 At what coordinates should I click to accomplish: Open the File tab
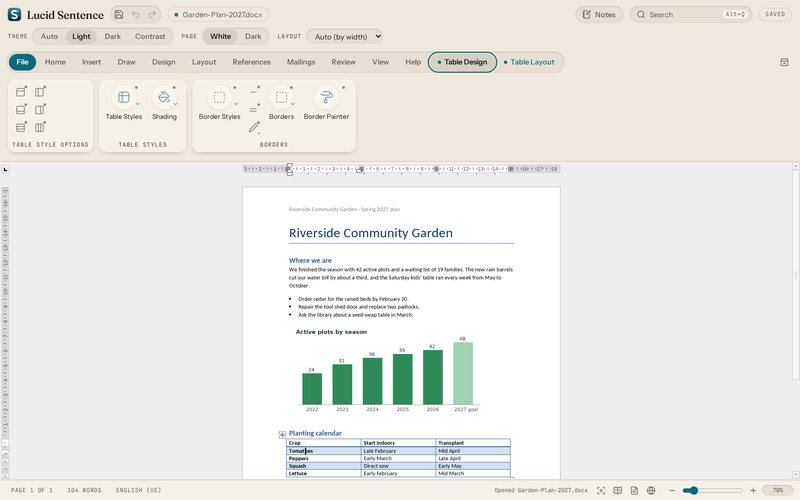22,62
